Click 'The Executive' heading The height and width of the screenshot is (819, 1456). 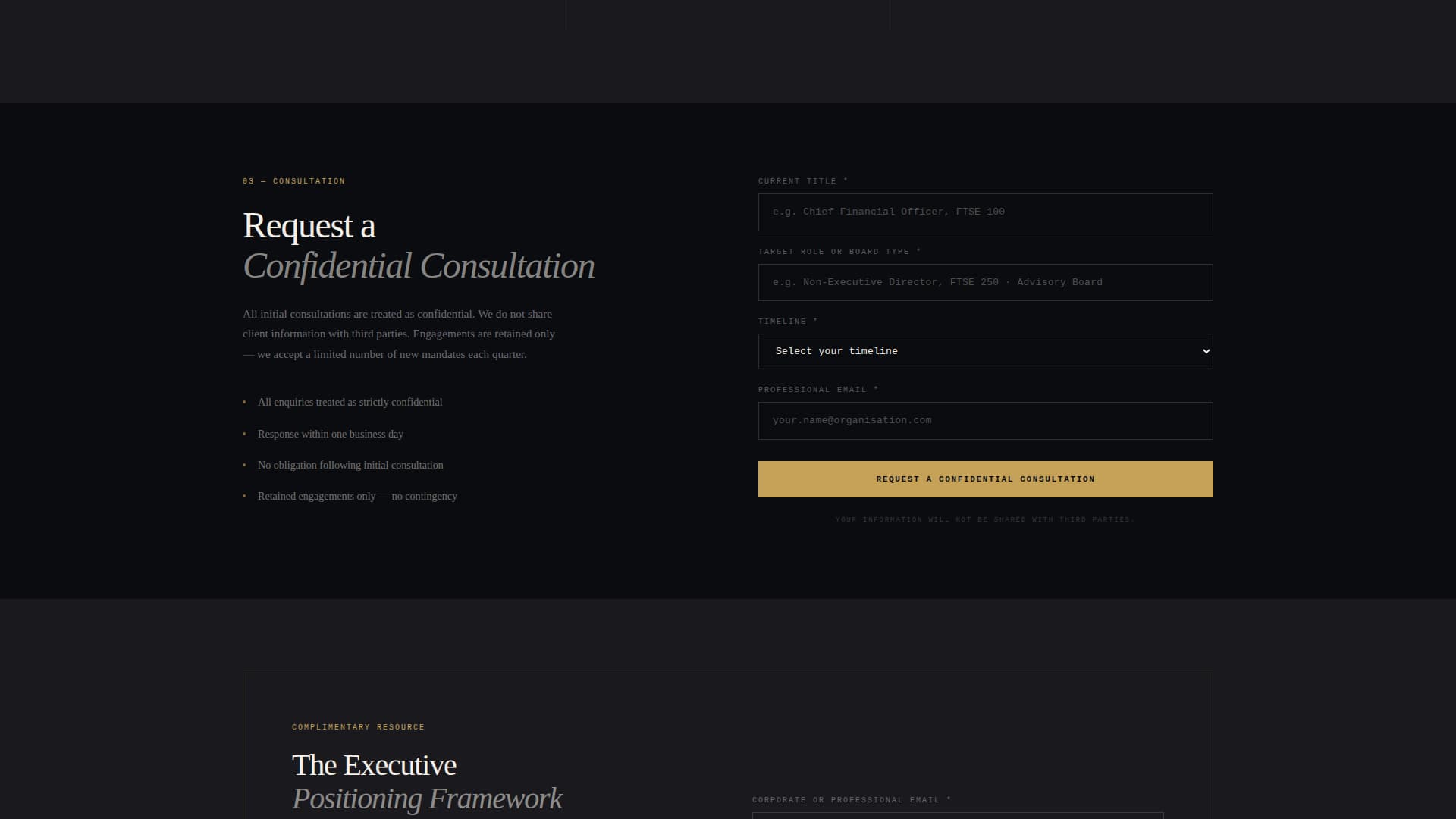point(374,765)
